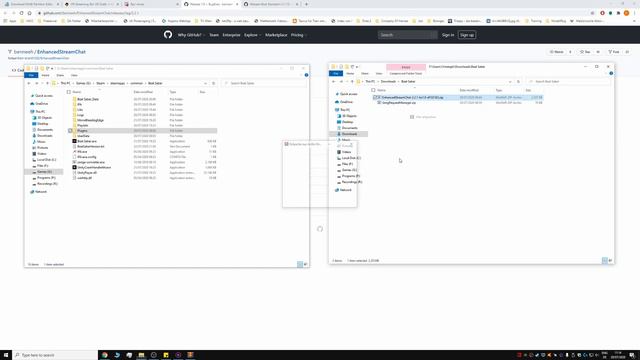Viewport: 640px width, 360px height.
Task: Expand the Explore dropdown in GitHub header
Action: point(252,35)
